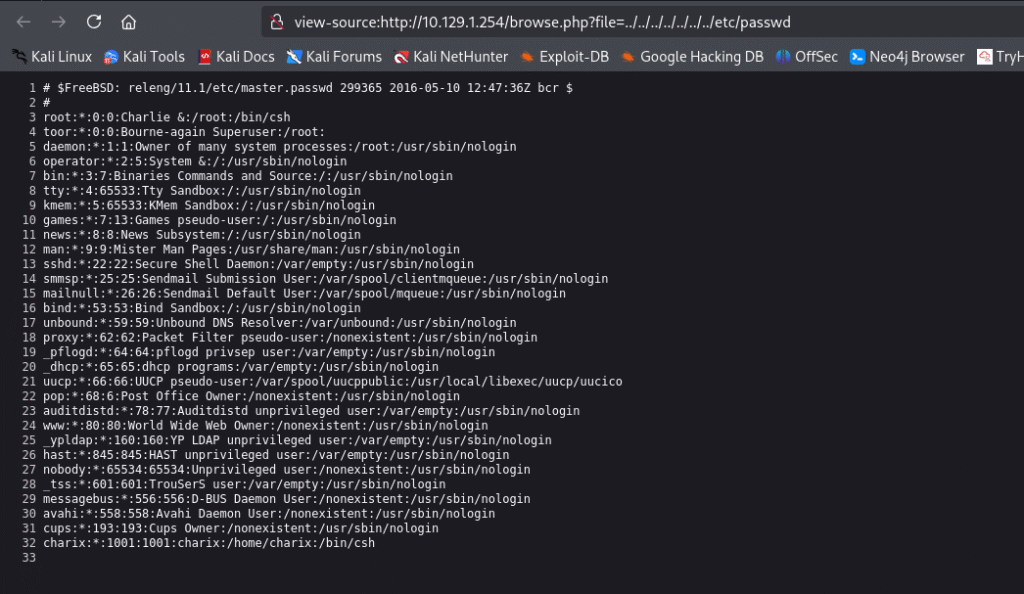The width and height of the screenshot is (1024, 594).
Task: Click the hast HAST unprivileged user line
Action: pyautogui.click(x=276, y=455)
